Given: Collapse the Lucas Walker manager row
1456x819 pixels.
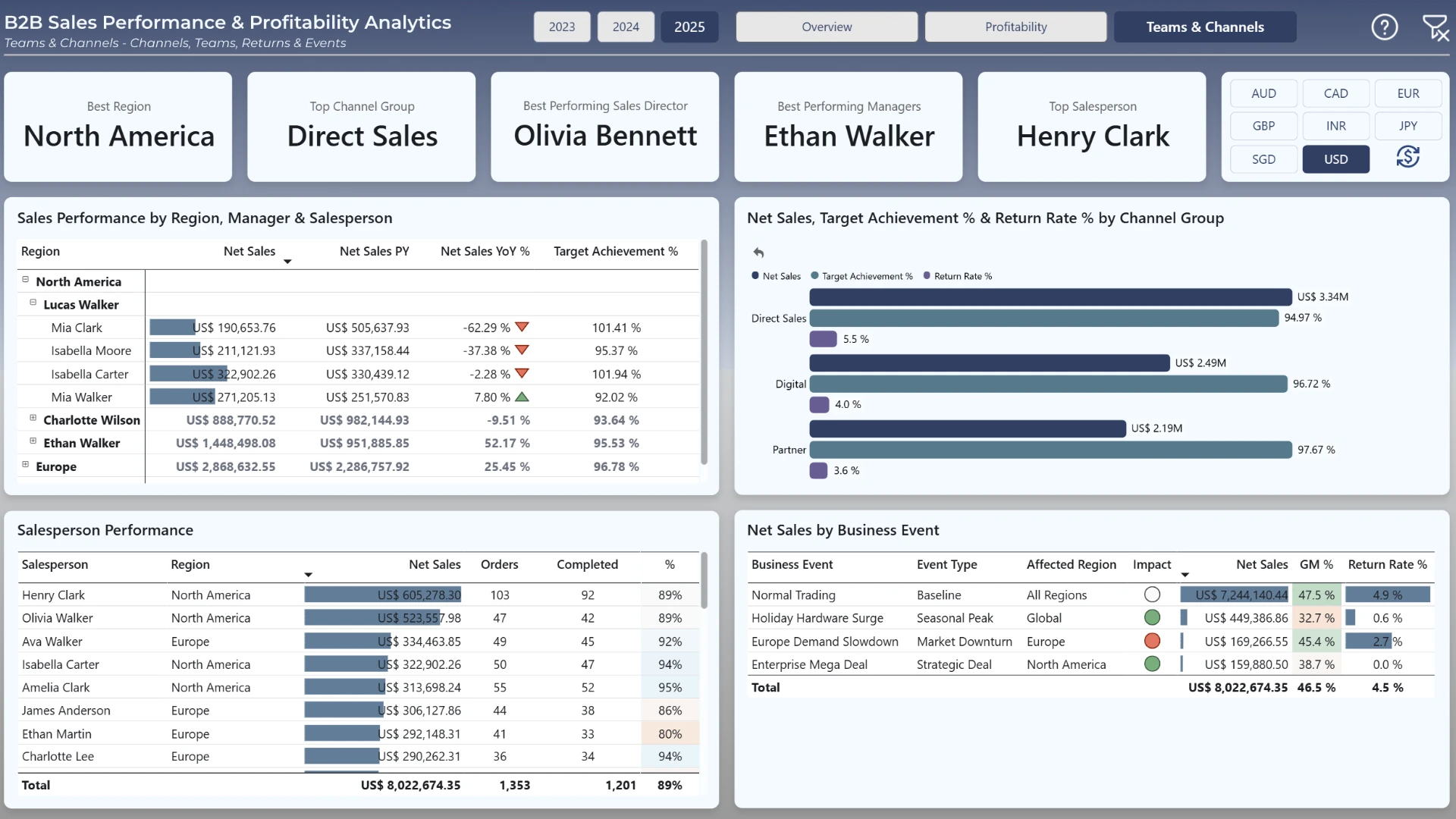Looking at the screenshot, I should pos(33,303).
